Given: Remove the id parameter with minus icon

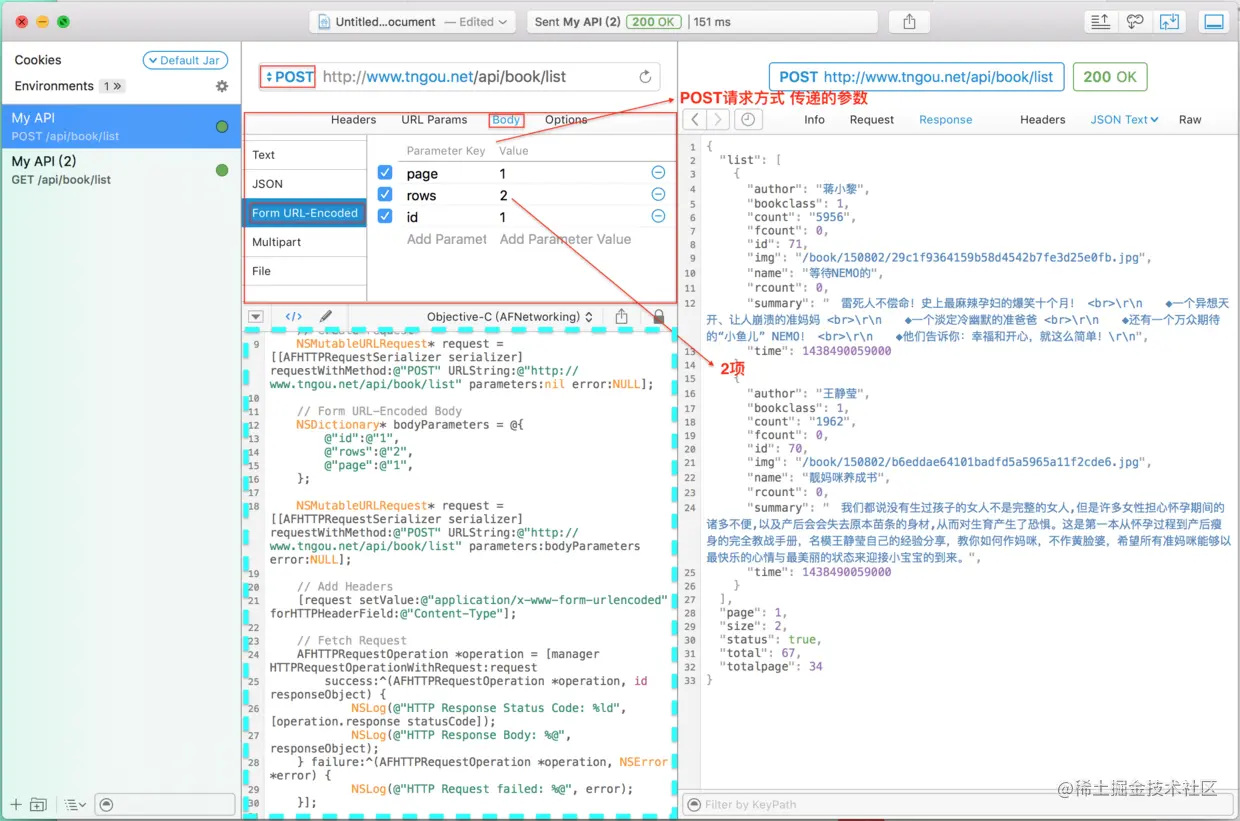Looking at the screenshot, I should [x=658, y=217].
